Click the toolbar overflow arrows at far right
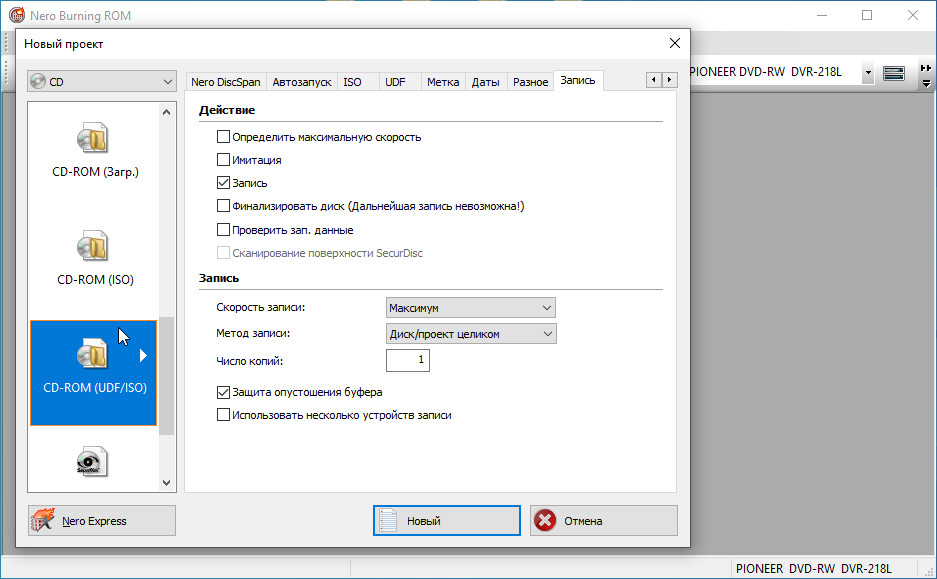This screenshot has width=937, height=579. pos(926,76)
